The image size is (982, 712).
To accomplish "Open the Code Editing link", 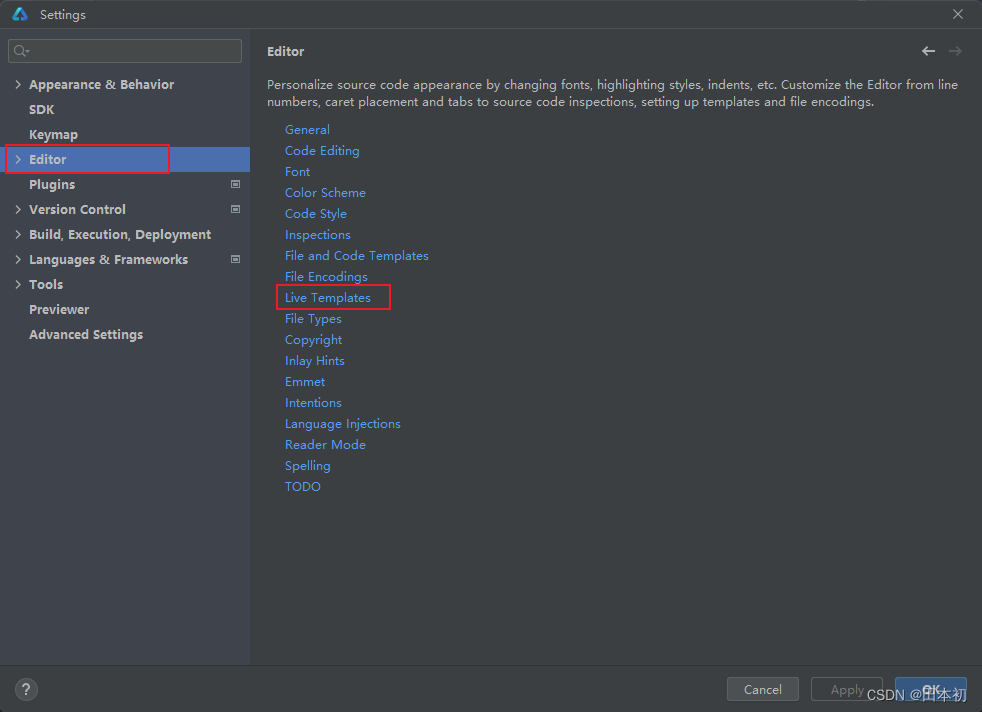I will [322, 151].
